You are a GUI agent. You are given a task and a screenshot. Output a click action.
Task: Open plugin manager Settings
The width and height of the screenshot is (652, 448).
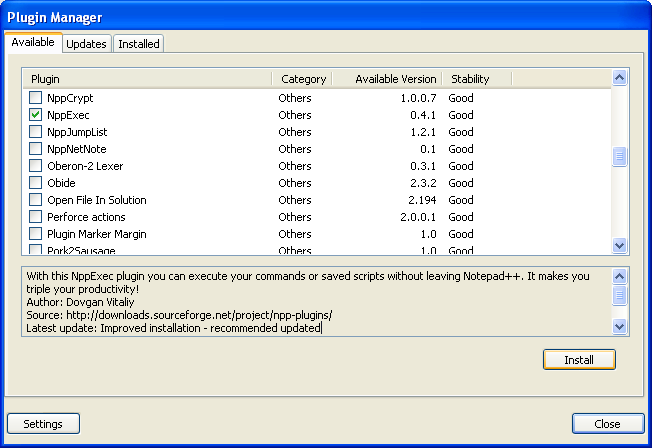43,424
